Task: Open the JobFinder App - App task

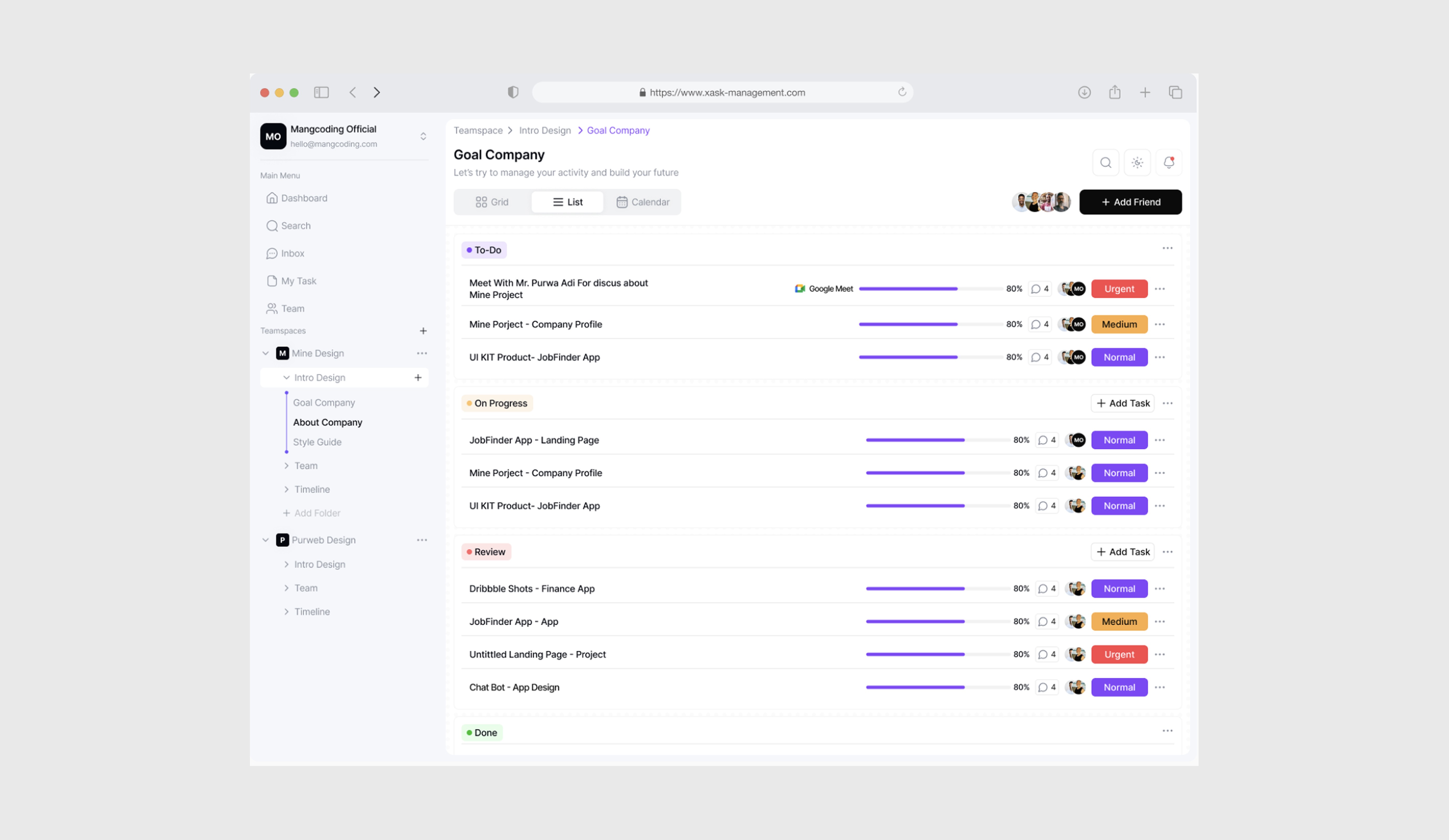Action: coord(513,622)
